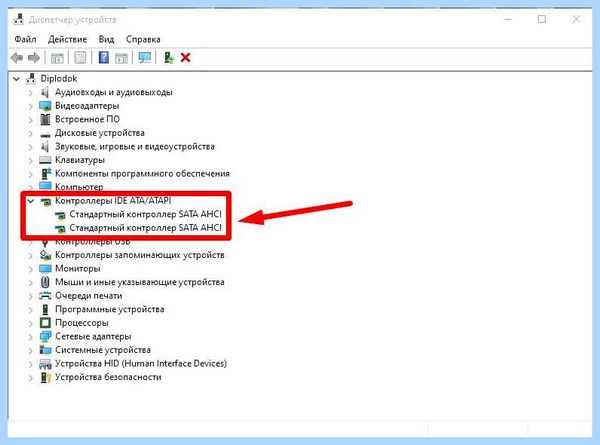This screenshot has width=600, height=445.
Task: Click Scan for hardware changes monitor icon
Action: coord(145,58)
